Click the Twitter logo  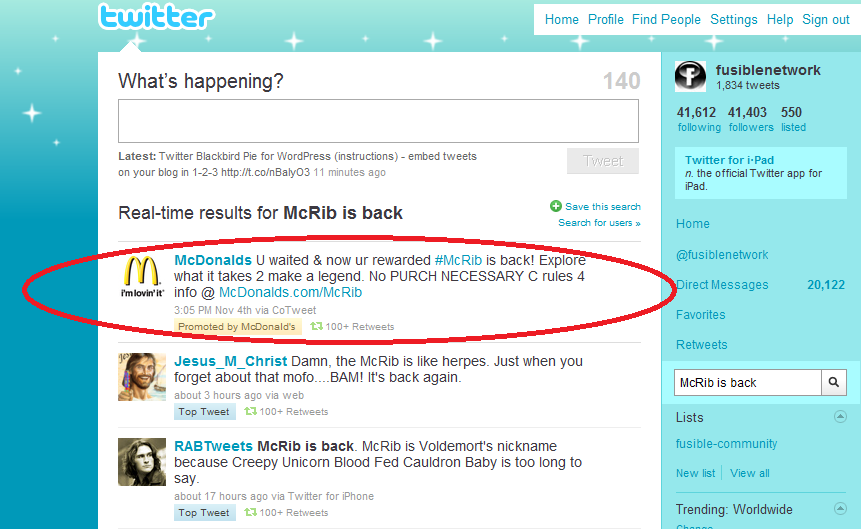[156, 16]
